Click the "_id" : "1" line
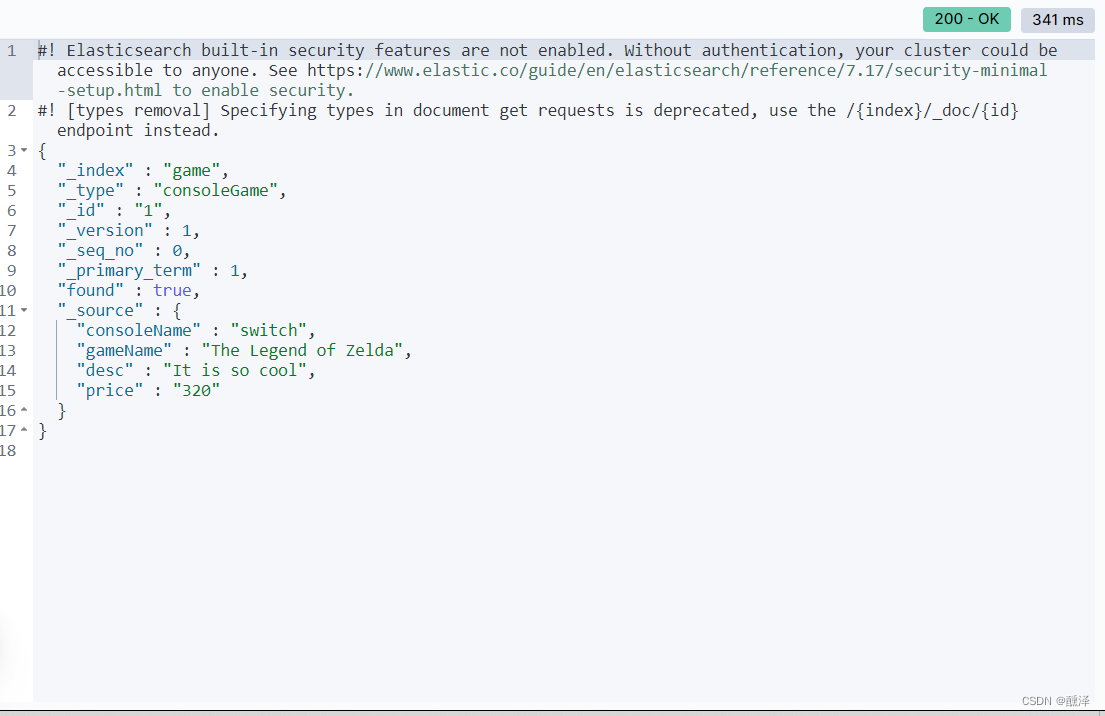The width and height of the screenshot is (1105, 716). (114, 211)
